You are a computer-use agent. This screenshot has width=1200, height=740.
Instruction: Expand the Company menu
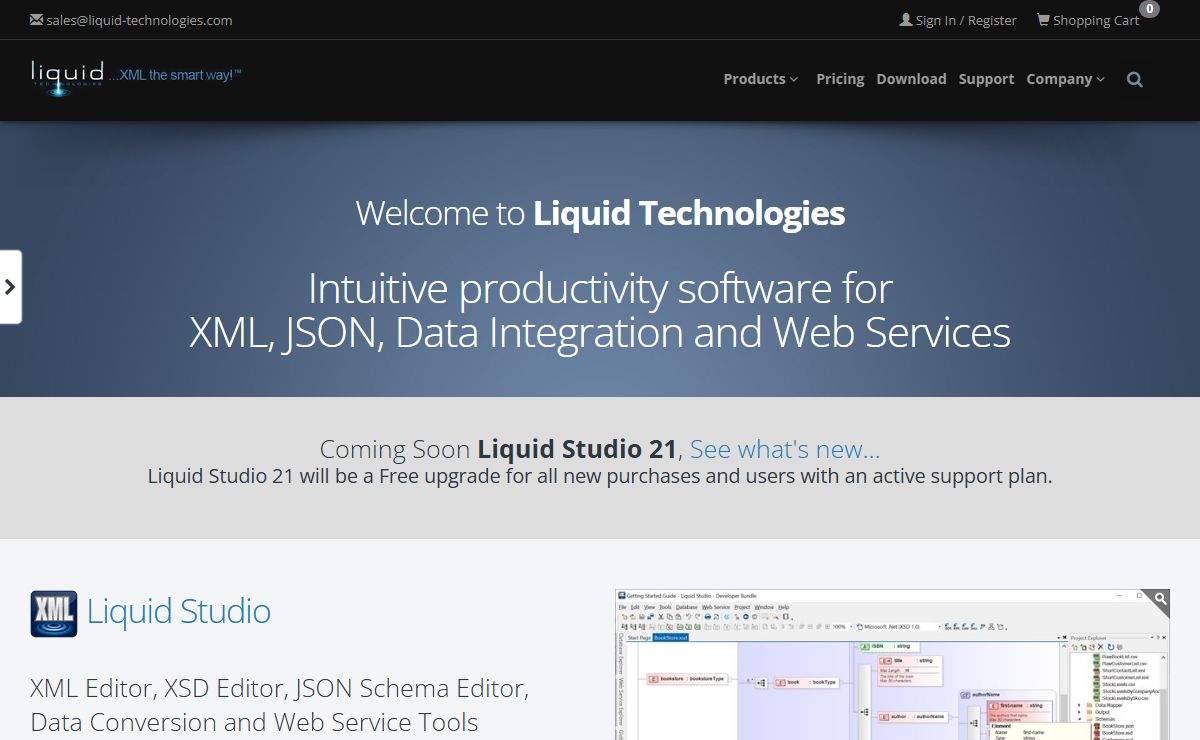[x=1066, y=79]
